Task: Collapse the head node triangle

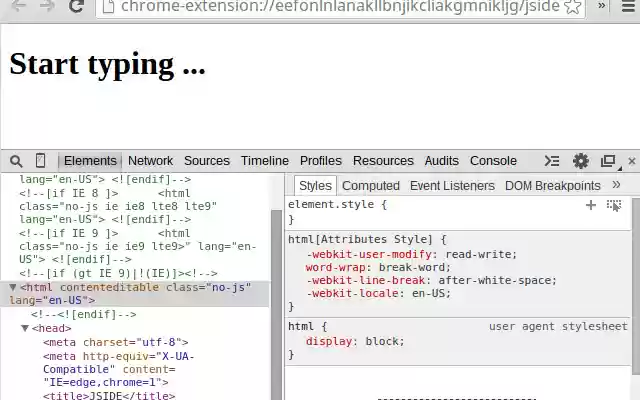Action: click(x=25, y=329)
